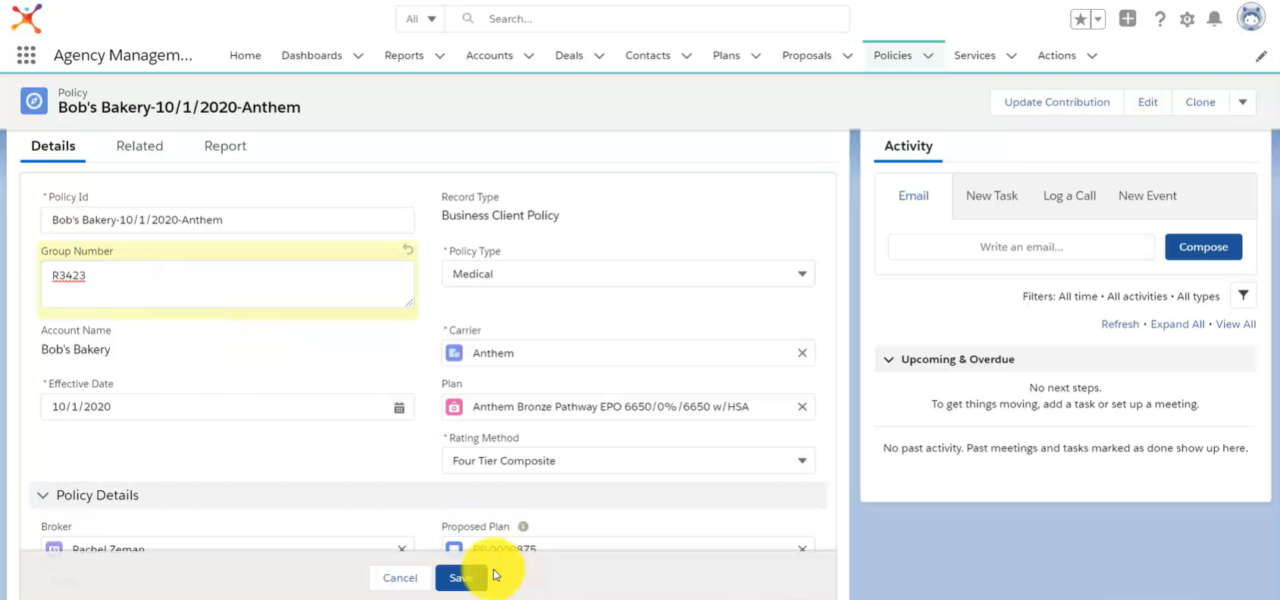1280x600 pixels.
Task: Open the Policy Type dropdown
Action: click(802, 273)
